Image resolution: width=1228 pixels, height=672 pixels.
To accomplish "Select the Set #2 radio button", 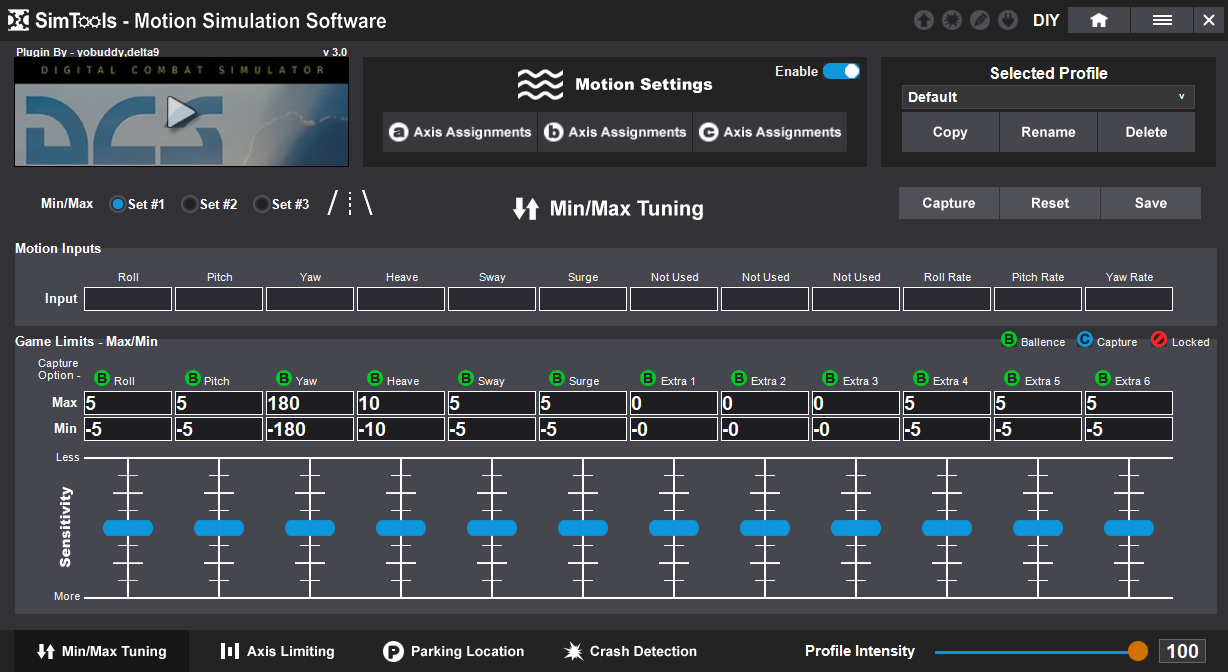I will coord(190,204).
